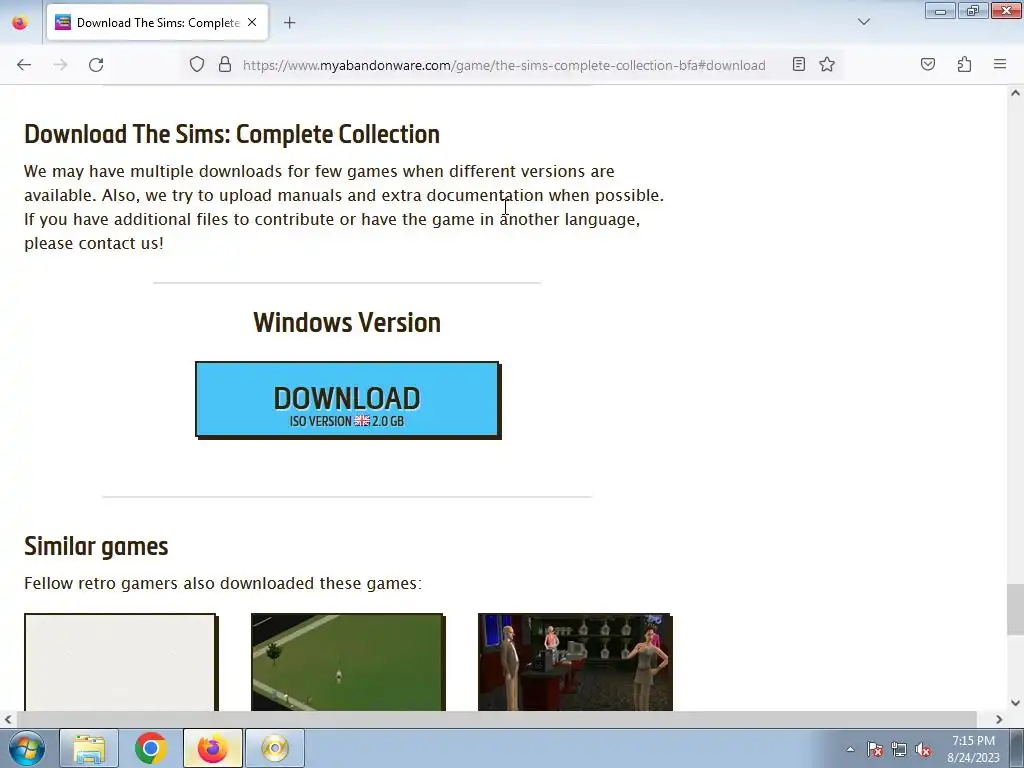1024x768 pixels.
Task: Open the Windows Start menu orb
Action: click(27, 748)
